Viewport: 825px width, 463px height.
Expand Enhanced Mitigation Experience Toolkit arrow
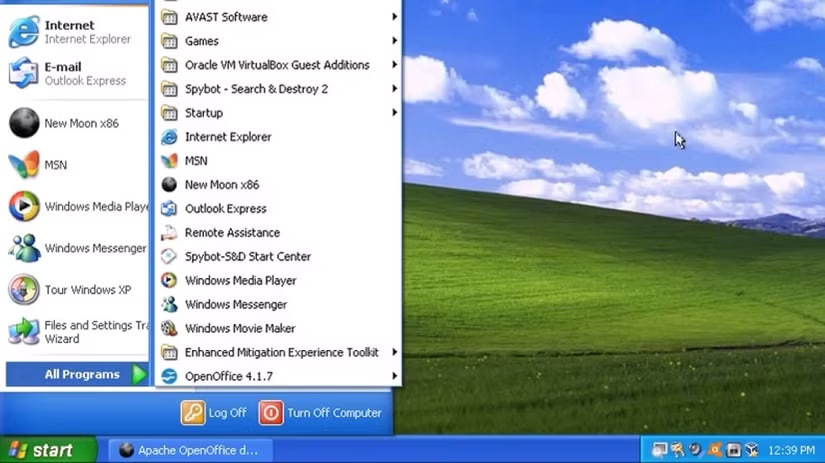pyautogui.click(x=394, y=352)
